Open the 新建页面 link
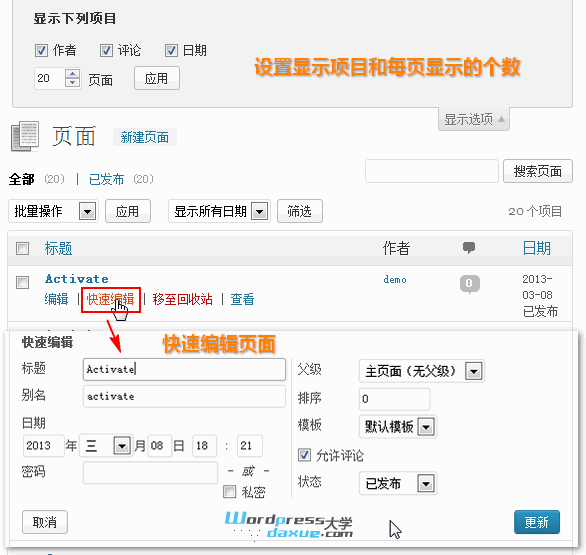This screenshot has height=555, width=586. point(145,137)
